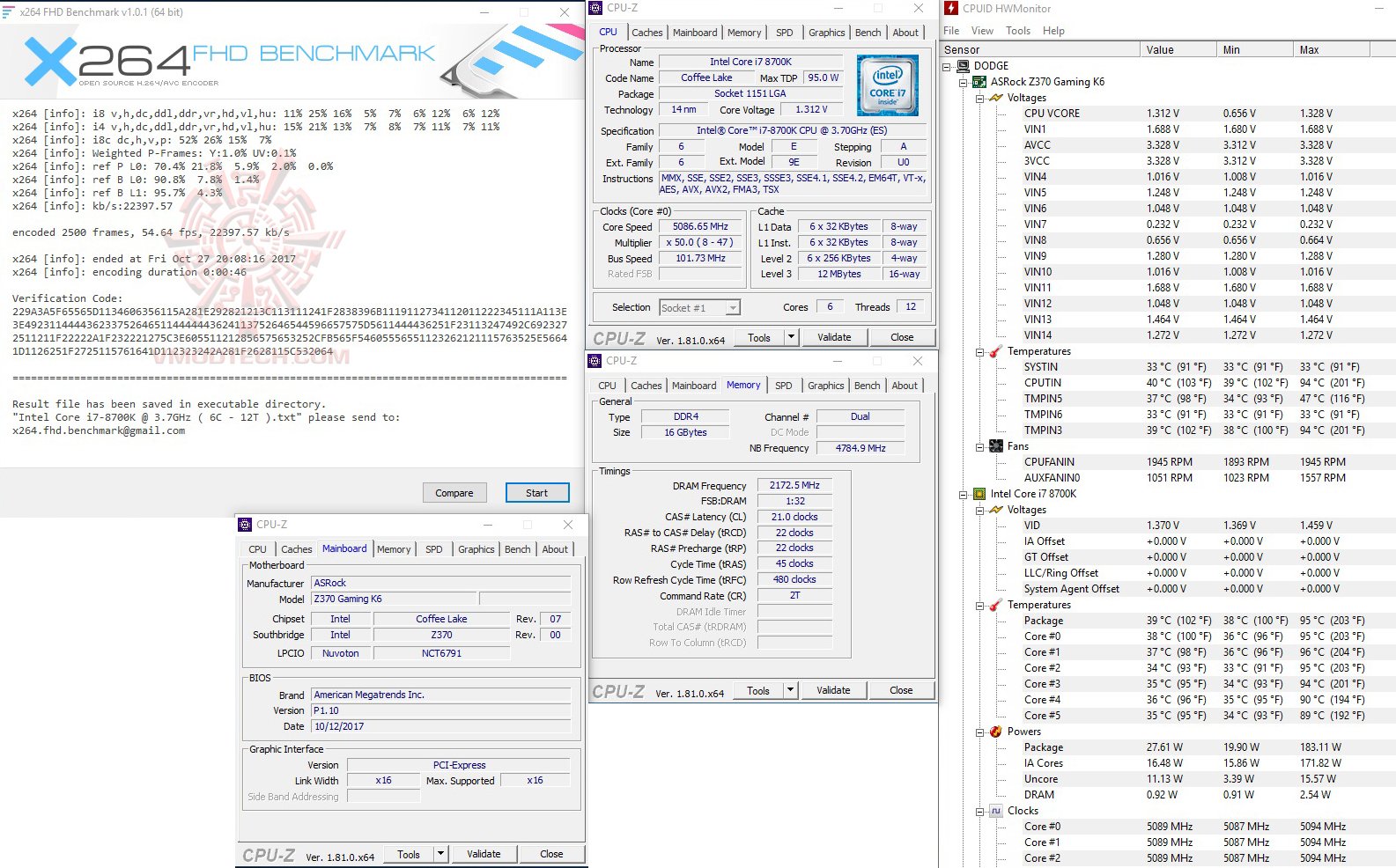Click the Core Speed value 5086.65 MHz
Viewport: 1396px width, 868px height.
pos(700,226)
